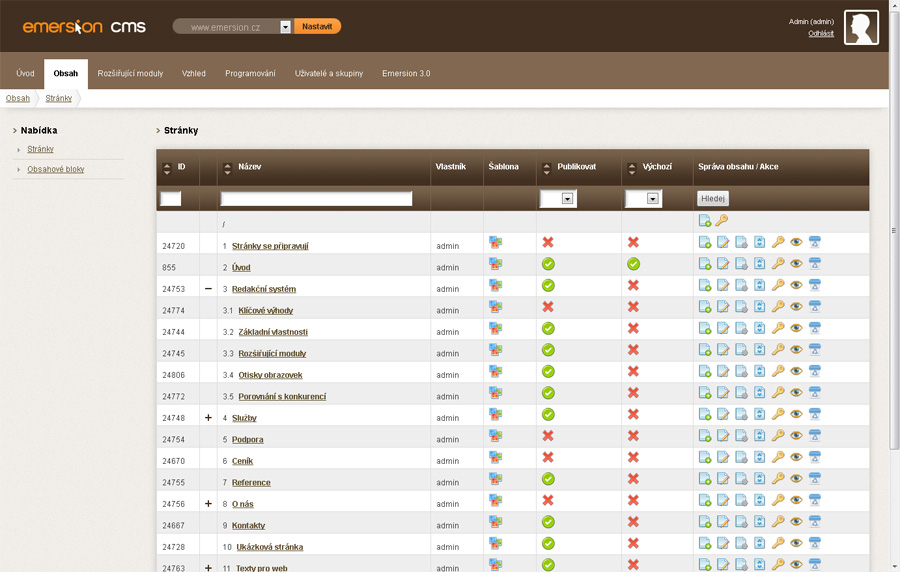Collapse the Redakční systém tree row
900x572 pixels.
pyautogui.click(x=208, y=288)
